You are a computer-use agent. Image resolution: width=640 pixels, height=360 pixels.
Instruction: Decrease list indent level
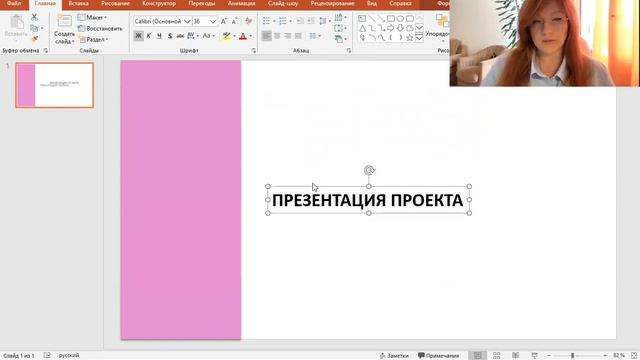300,21
